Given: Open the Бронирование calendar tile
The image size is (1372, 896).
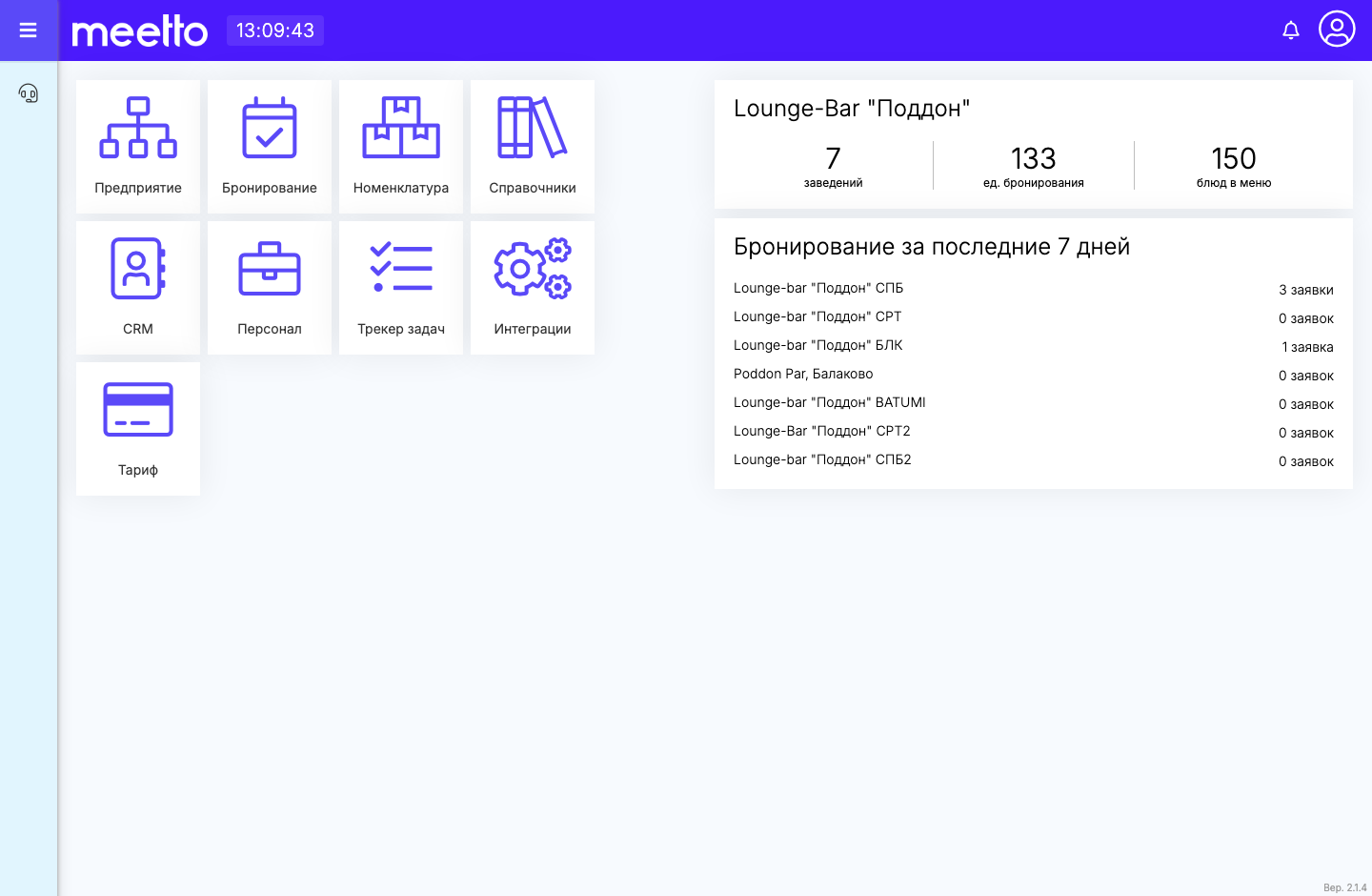Looking at the screenshot, I should (270, 146).
